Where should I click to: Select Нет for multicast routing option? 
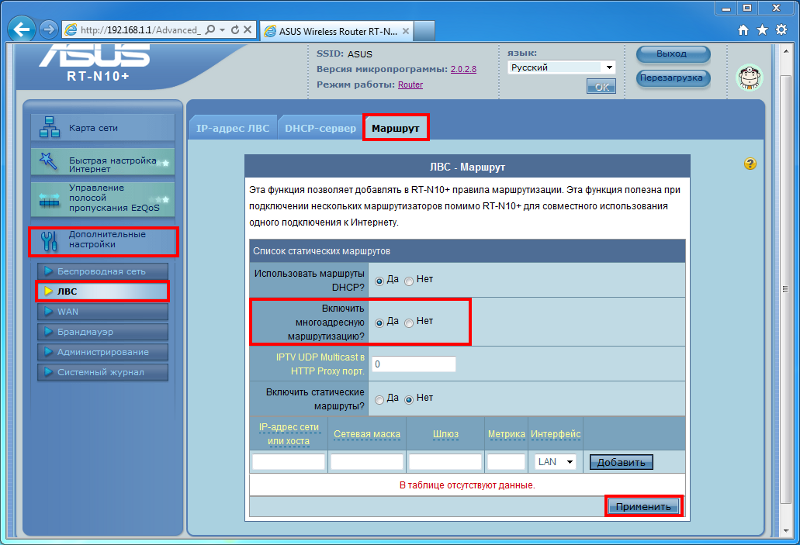click(x=409, y=322)
